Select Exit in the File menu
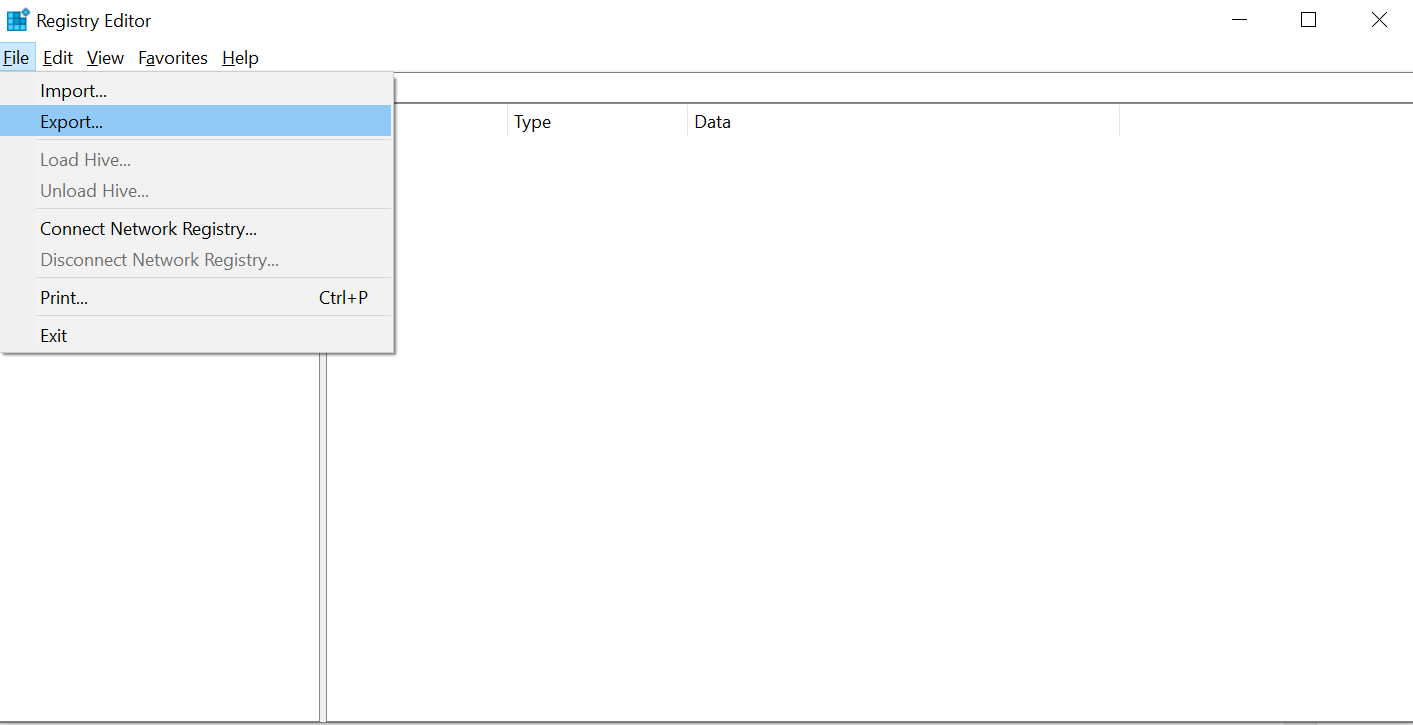 pos(197,336)
